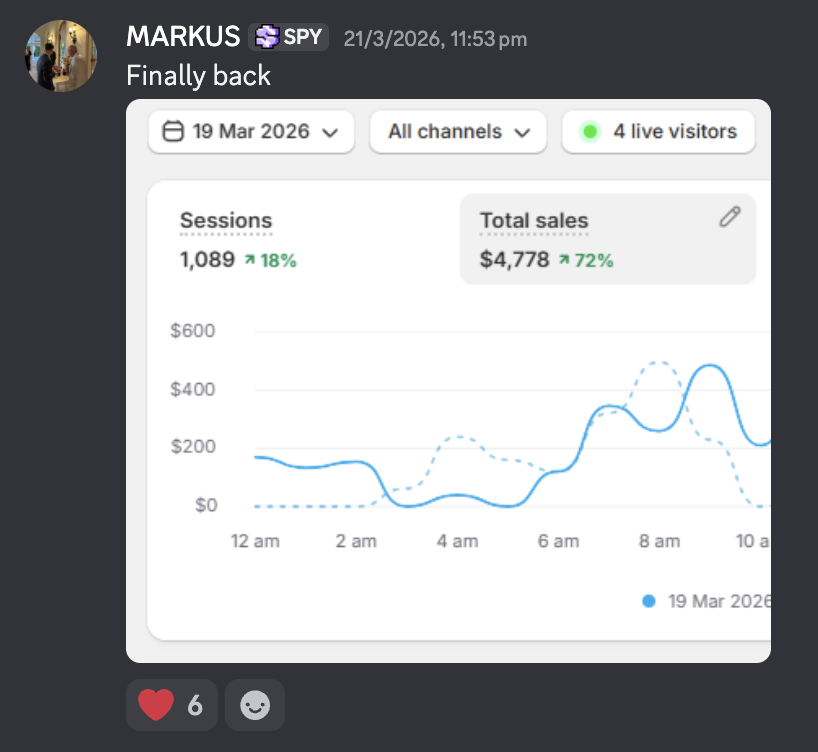This screenshot has height=752, width=818.
Task: Click the chevron beside All channels
Action: pyautogui.click(x=522, y=133)
